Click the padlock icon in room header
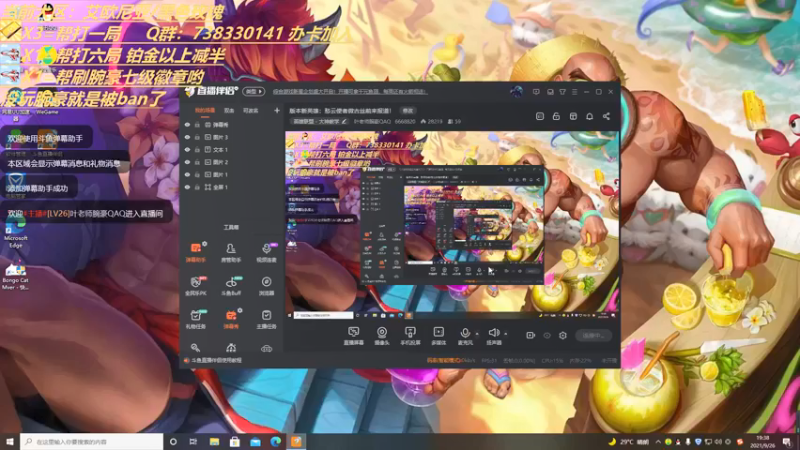The height and width of the screenshot is (450, 800). (556, 116)
